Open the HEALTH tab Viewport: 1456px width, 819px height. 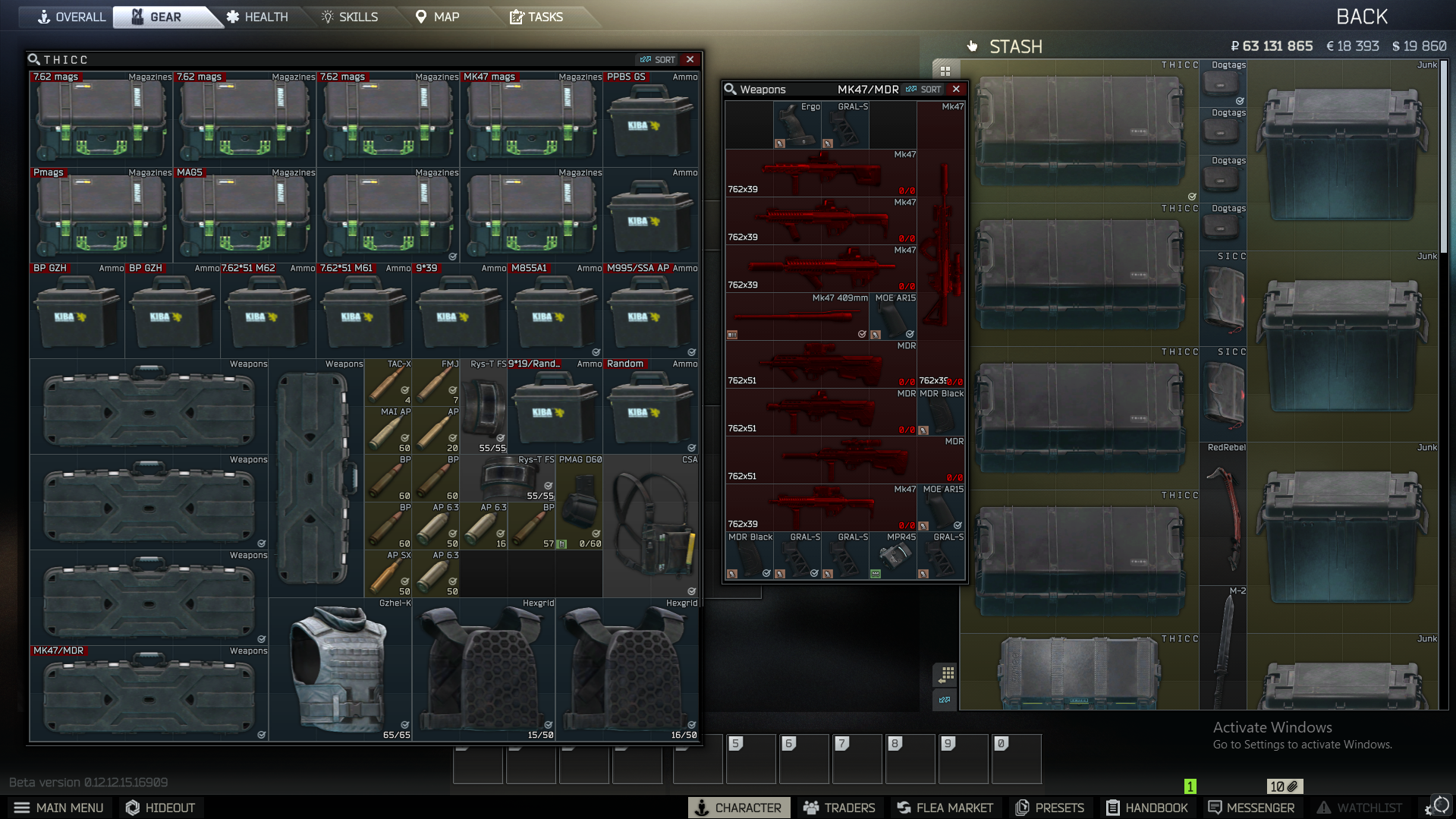pyautogui.click(x=257, y=17)
